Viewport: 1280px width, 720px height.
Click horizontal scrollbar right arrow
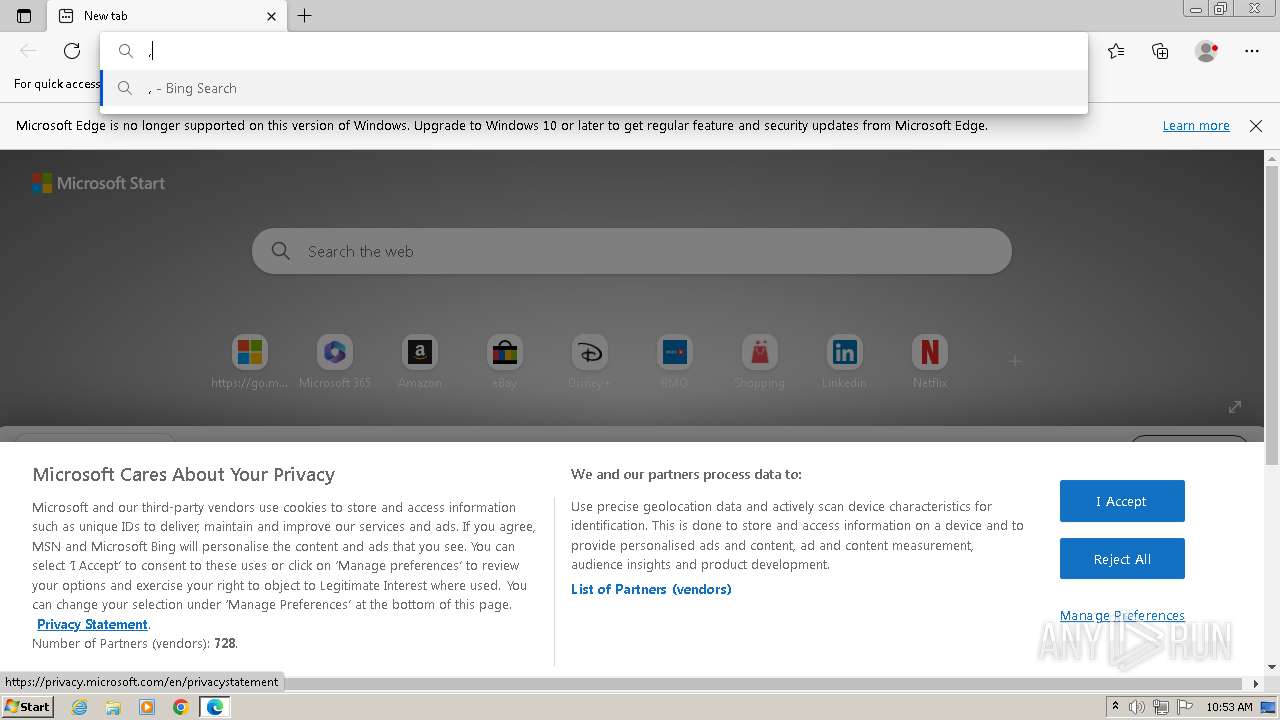(x=1257, y=684)
